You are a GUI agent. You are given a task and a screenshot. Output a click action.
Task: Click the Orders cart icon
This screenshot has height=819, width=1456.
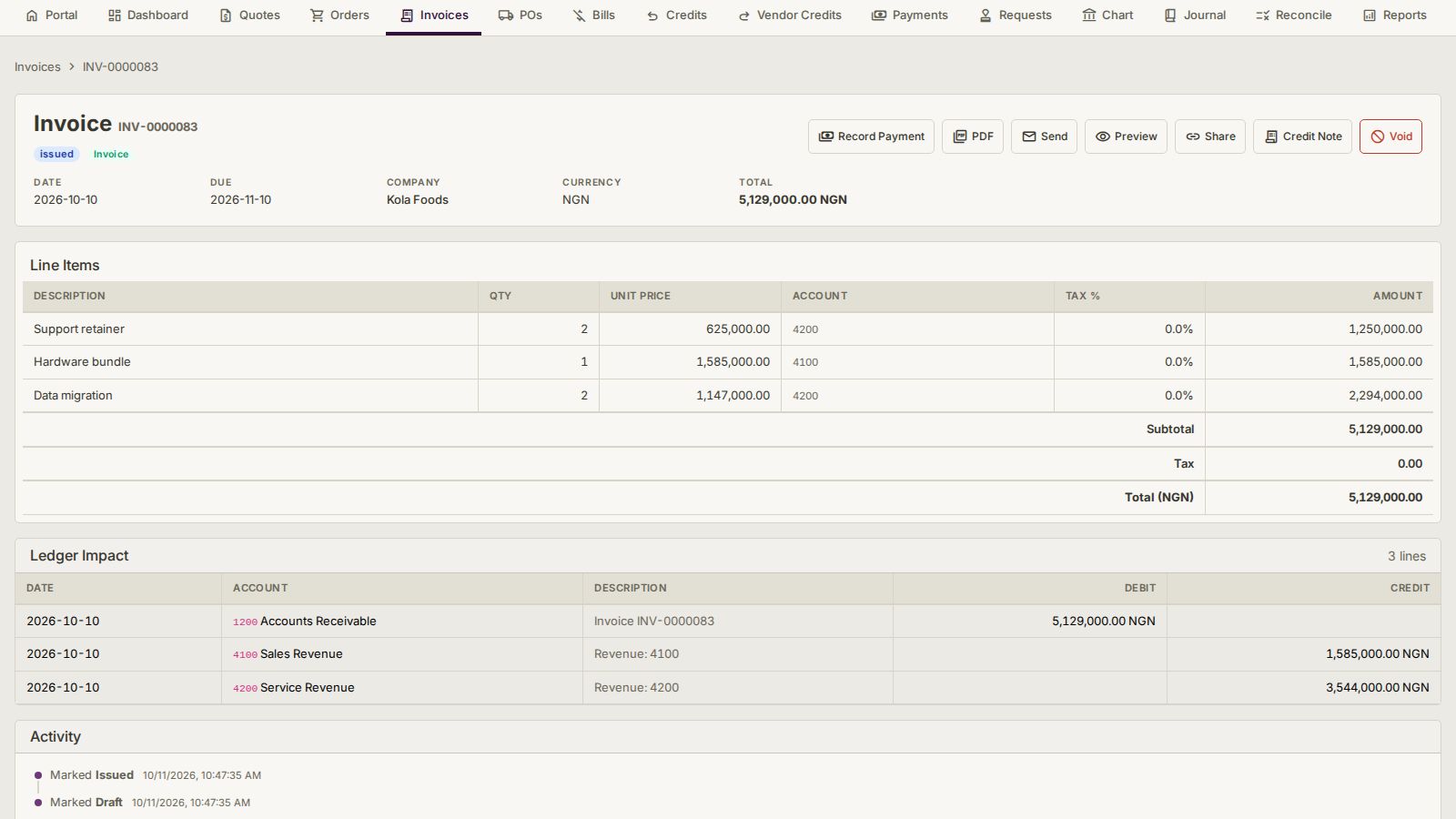317,15
